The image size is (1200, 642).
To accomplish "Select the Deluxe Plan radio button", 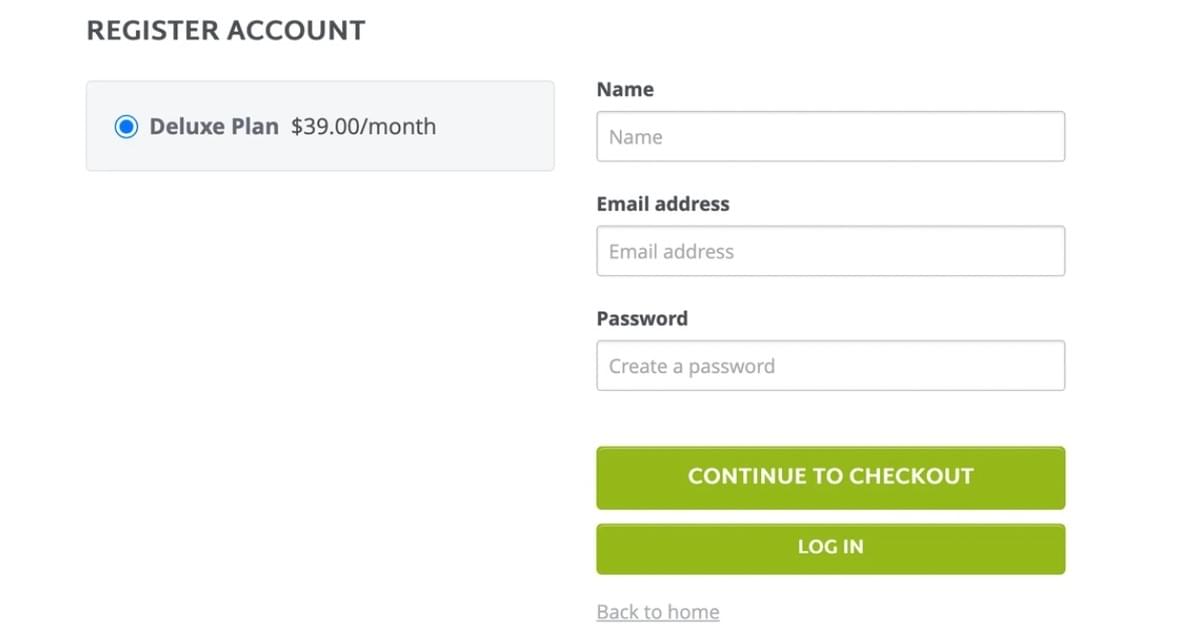I will 126,127.
